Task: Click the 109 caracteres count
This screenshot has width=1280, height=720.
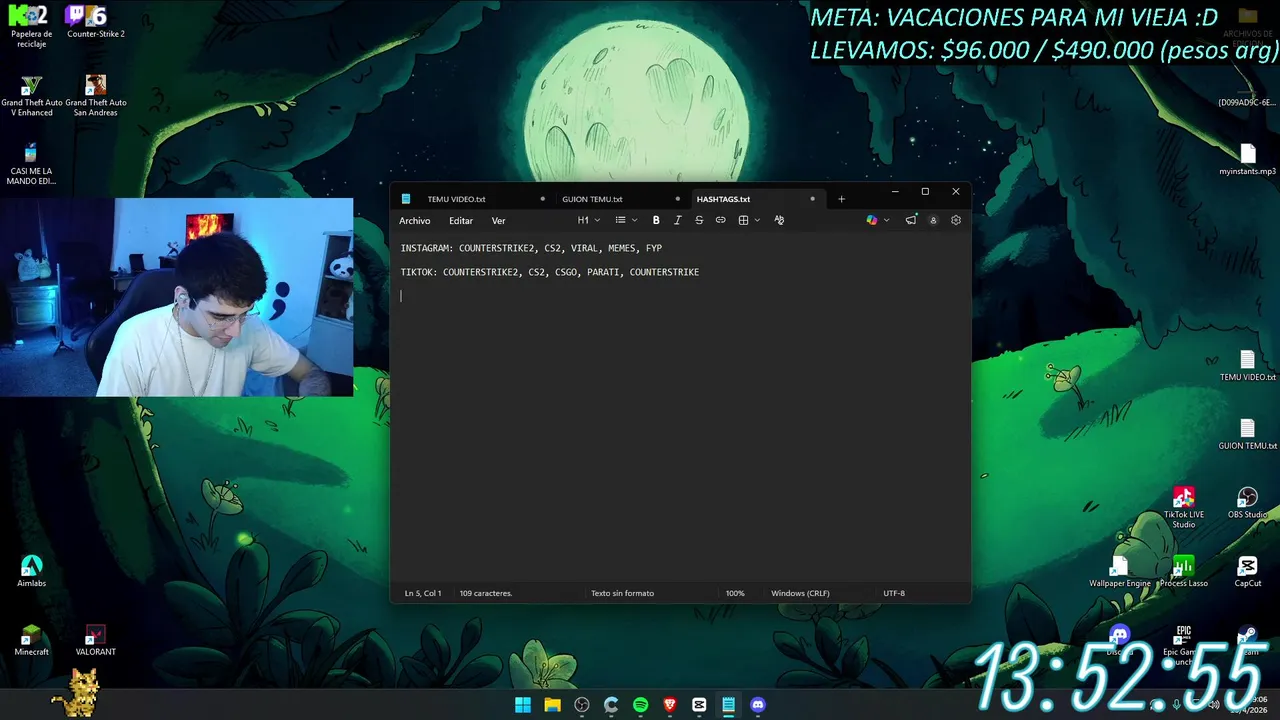Action: (486, 593)
